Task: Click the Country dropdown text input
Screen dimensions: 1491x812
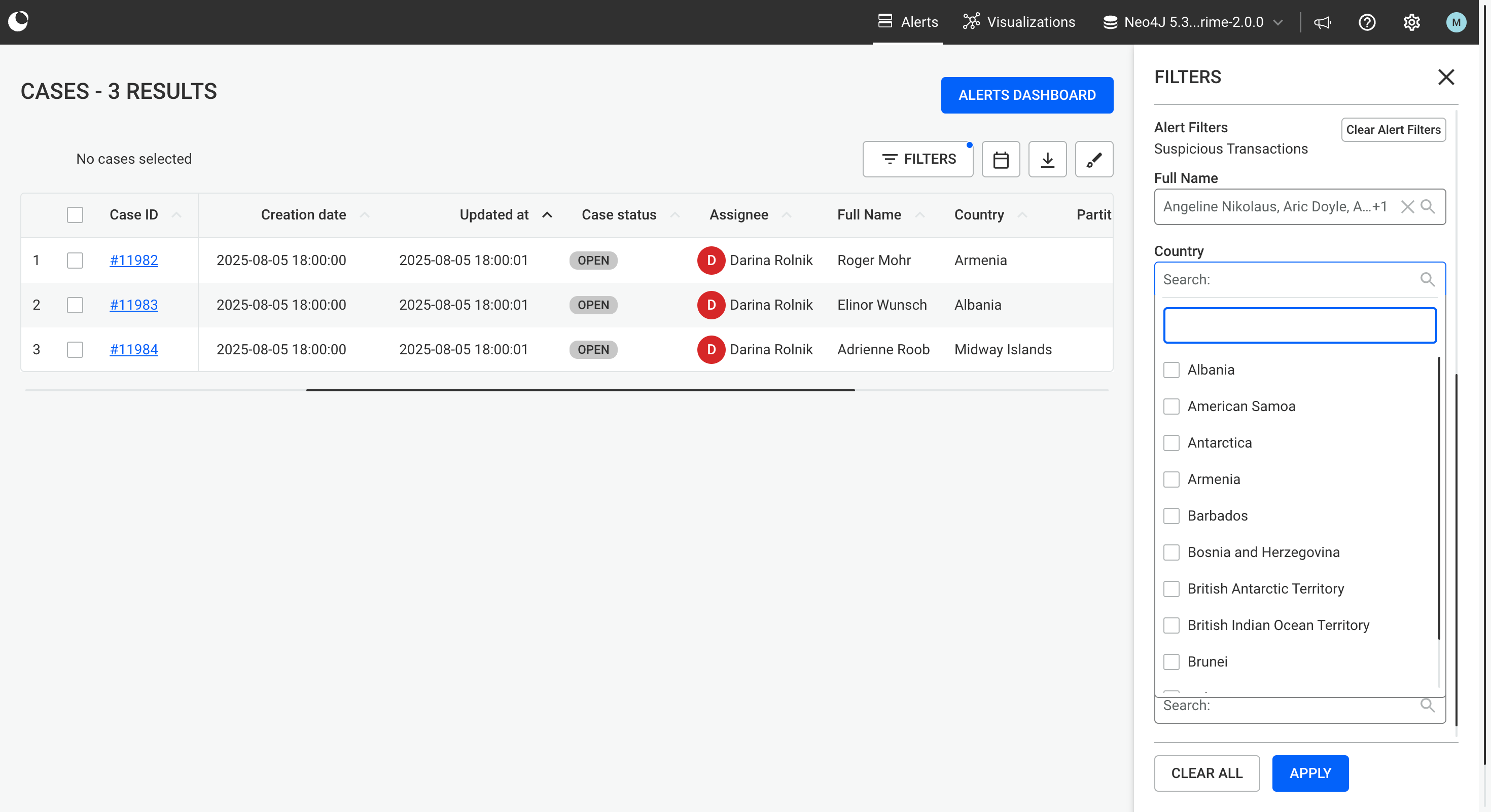Action: point(1299,325)
